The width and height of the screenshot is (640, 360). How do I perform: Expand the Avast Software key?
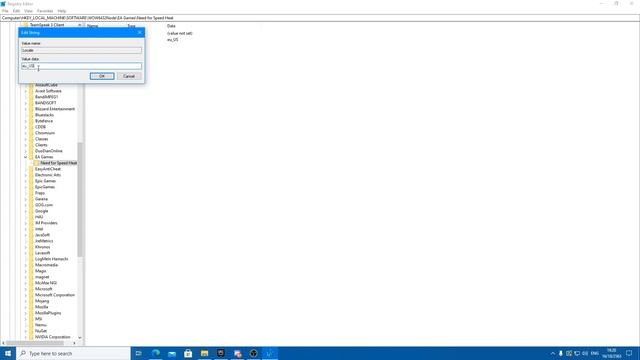point(25,91)
